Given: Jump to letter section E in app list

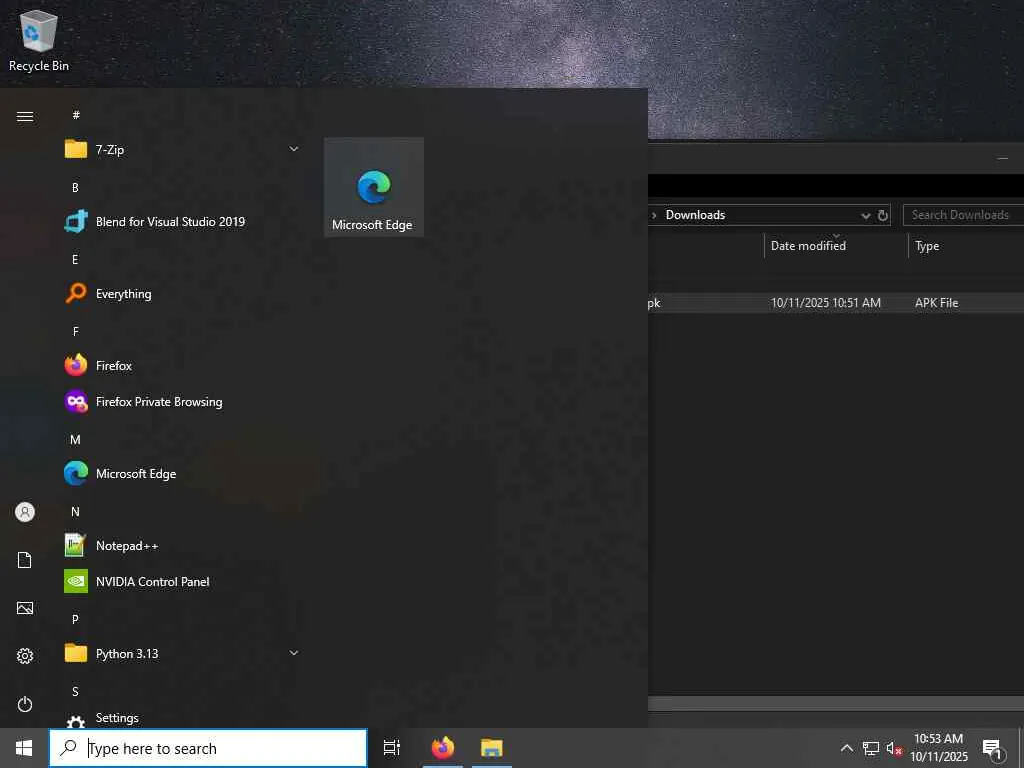Looking at the screenshot, I should pyautogui.click(x=75, y=259).
